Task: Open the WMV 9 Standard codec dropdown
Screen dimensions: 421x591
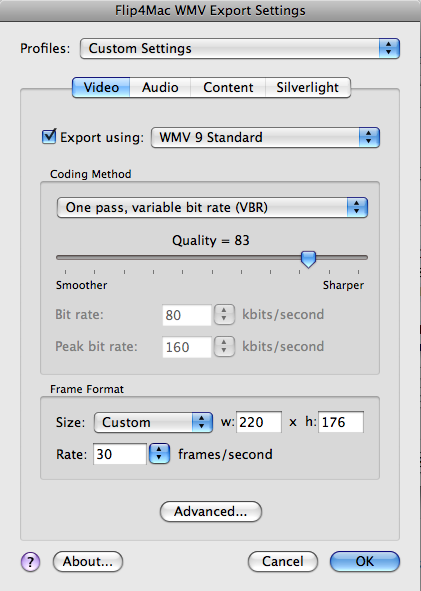Action: point(265,137)
